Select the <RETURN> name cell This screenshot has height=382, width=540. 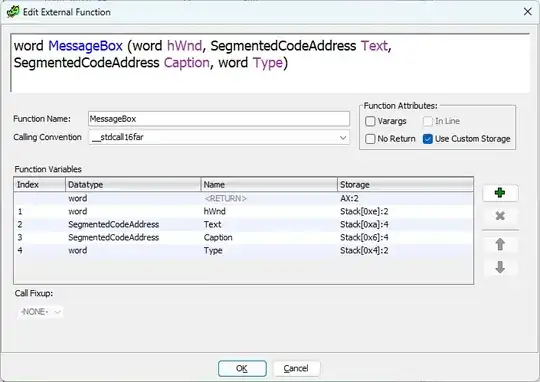pos(269,198)
